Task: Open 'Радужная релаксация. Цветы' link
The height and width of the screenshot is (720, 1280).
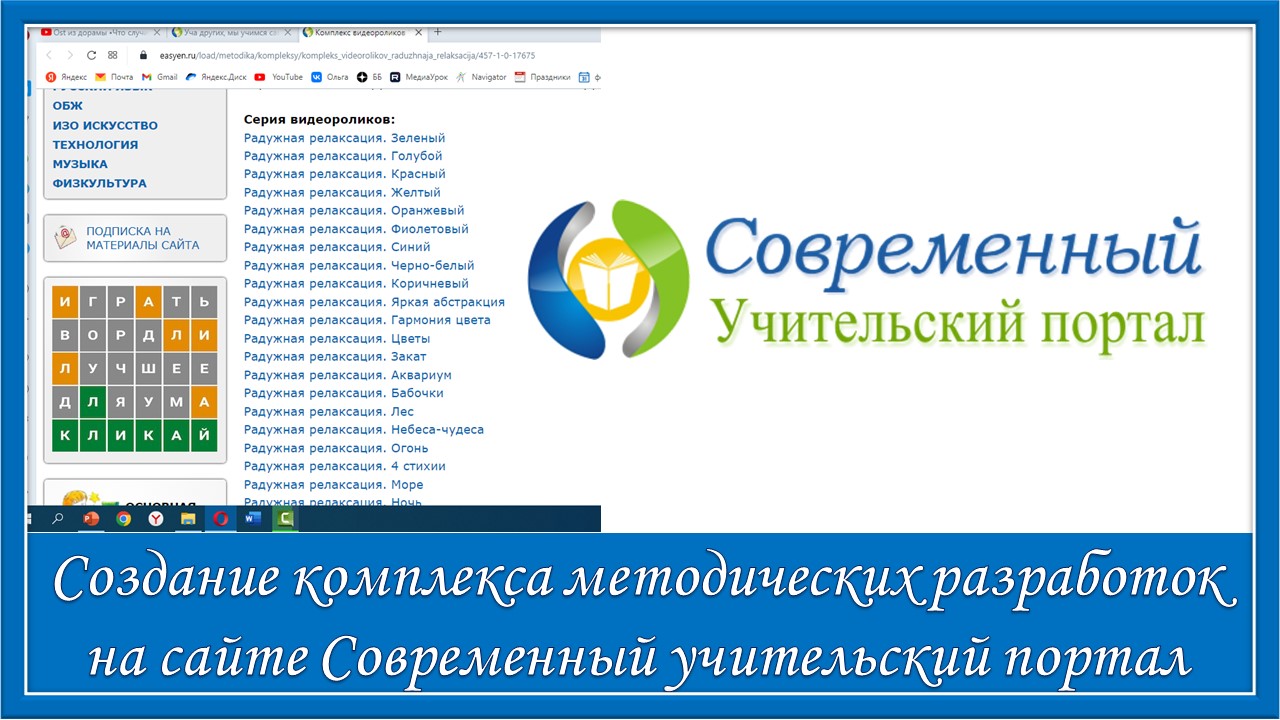Action: 337,339
